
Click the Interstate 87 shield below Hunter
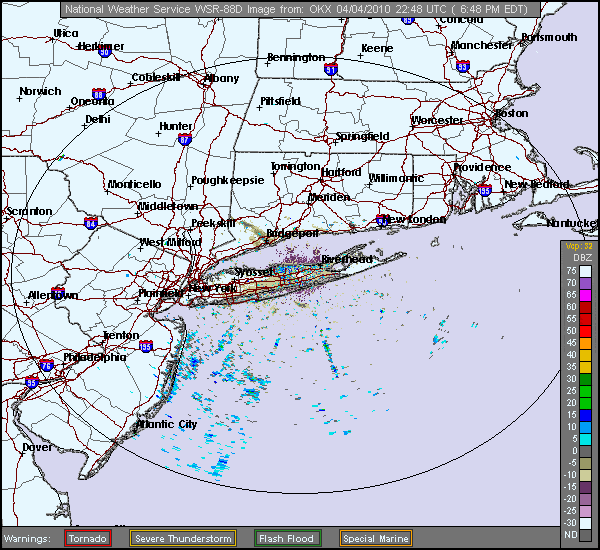click(x=185, y=139)
